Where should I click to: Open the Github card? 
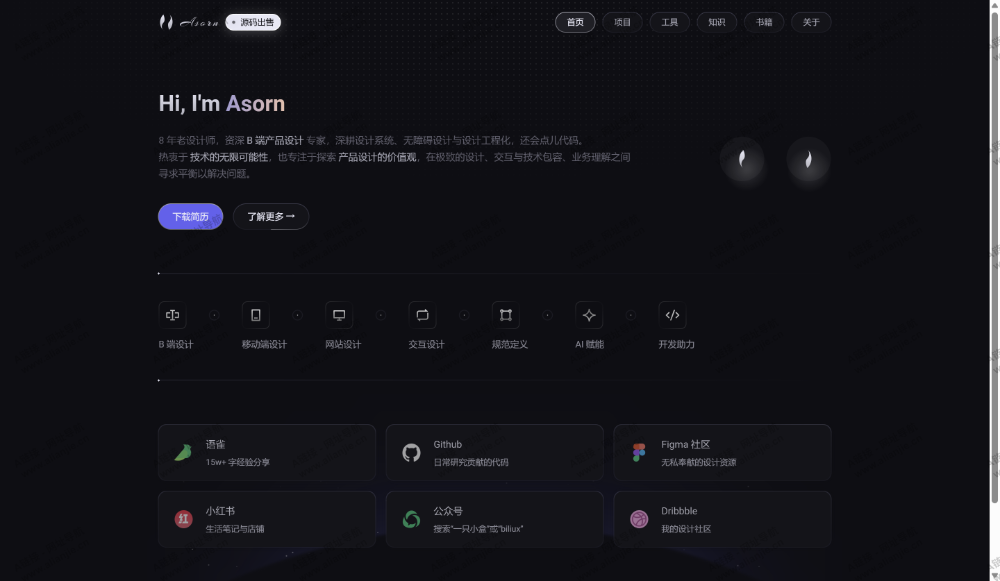click(x=494, y=453)
